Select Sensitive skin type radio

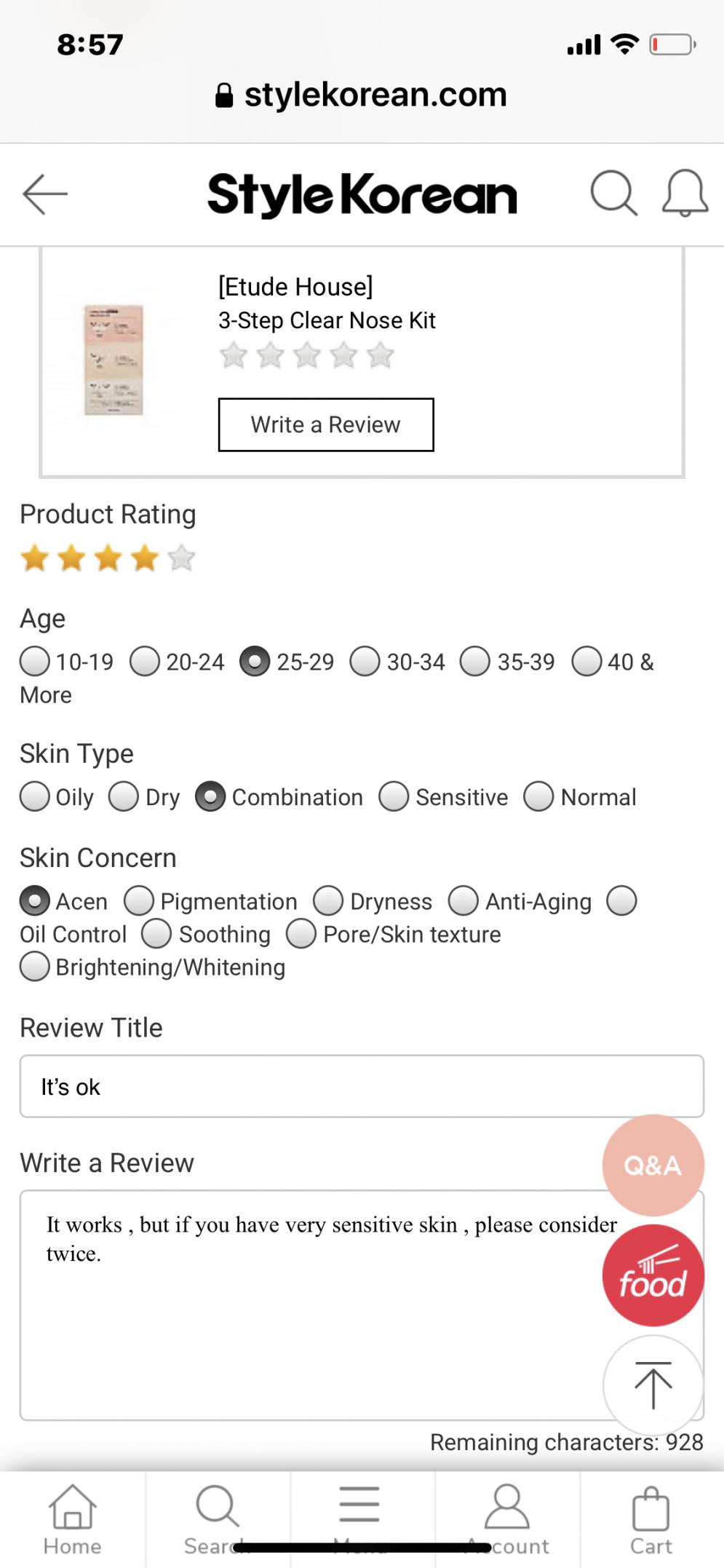pos(394,796)
